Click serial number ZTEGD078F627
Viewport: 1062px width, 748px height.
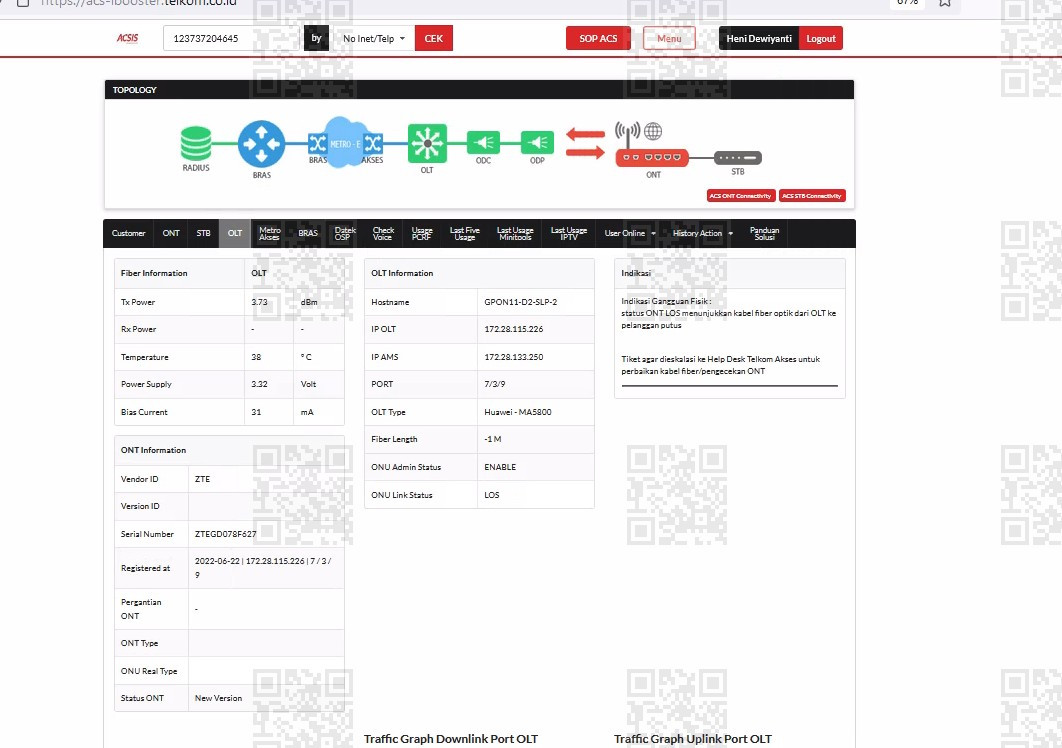[226, 534]
